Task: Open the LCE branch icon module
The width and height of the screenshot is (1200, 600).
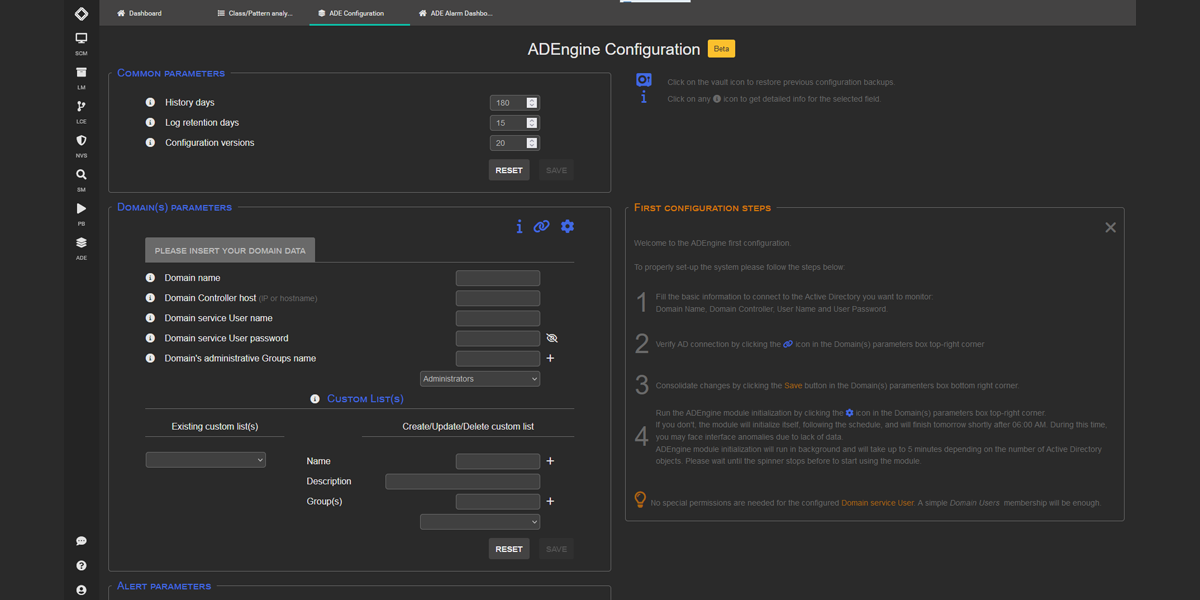Action: coord(81,108)
